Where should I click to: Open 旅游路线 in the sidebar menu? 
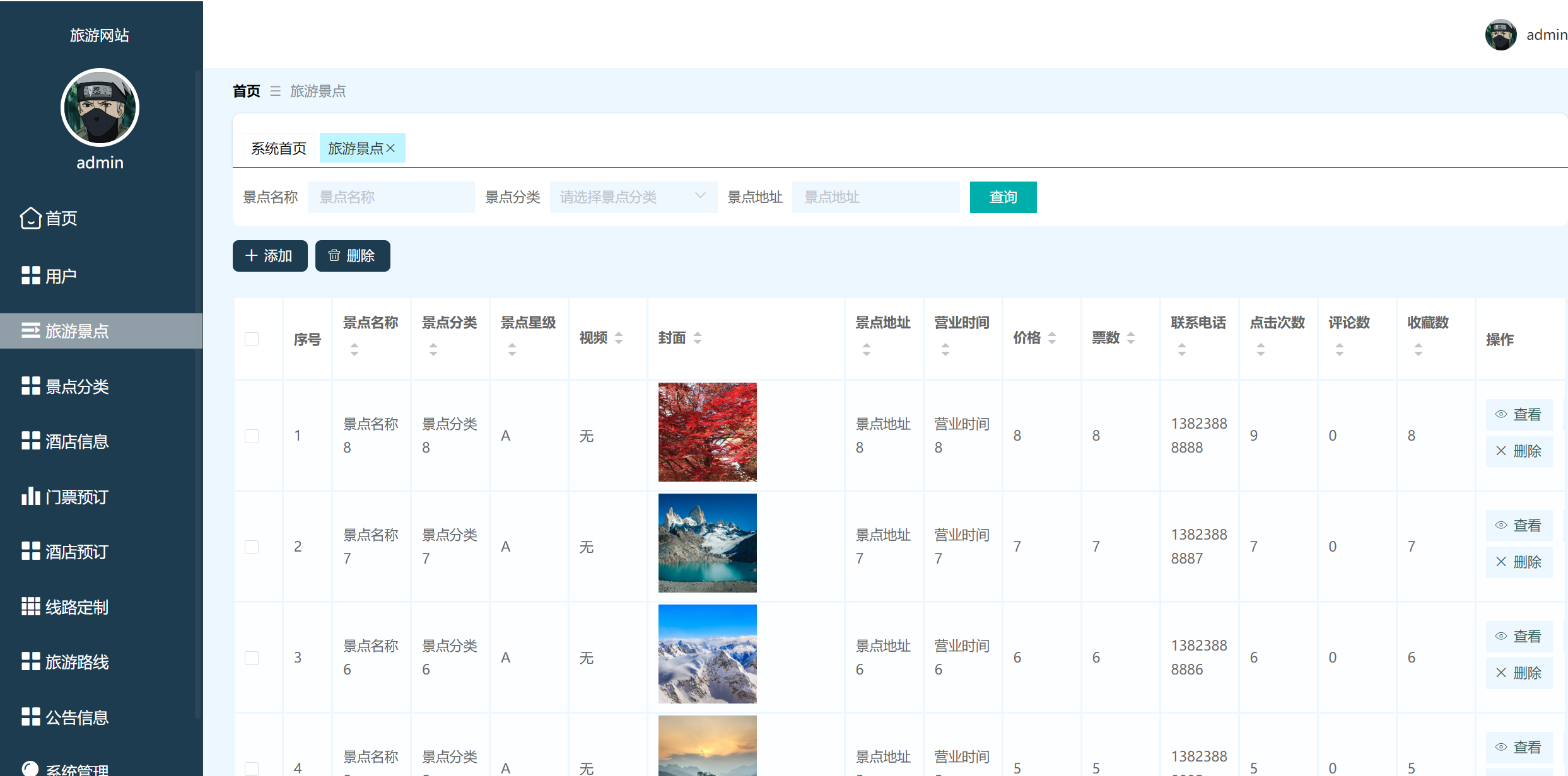coord(76,662)
